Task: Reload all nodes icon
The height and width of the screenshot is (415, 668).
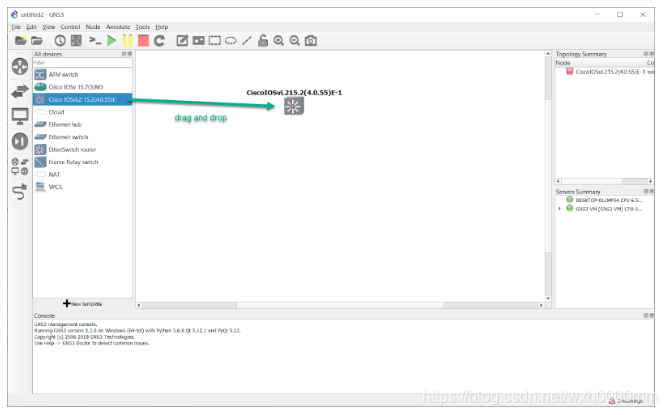Action: (x=159, y=40)
